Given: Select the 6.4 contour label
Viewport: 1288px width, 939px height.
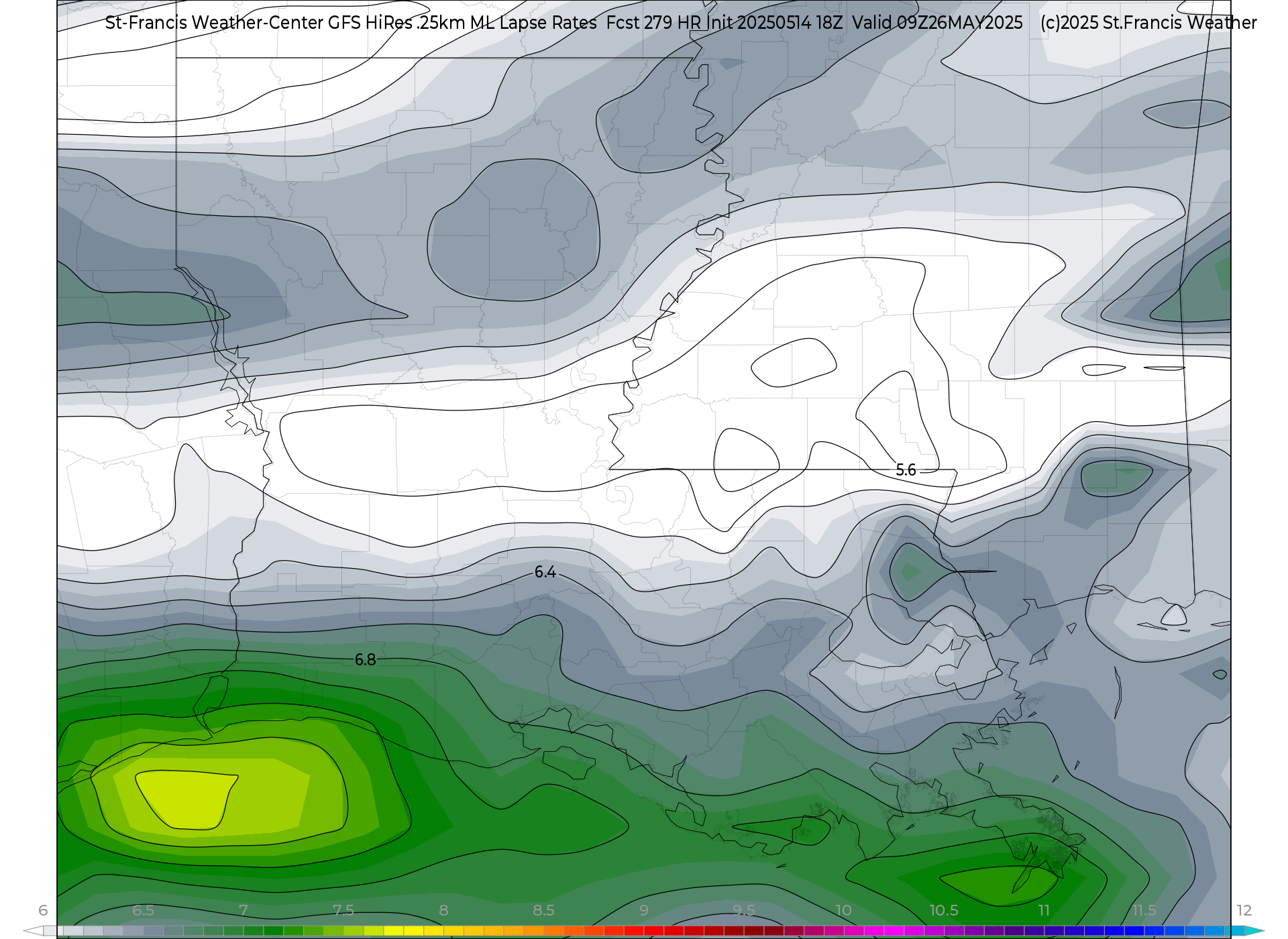Looking at the screenshot, I should tap(545, 572).
